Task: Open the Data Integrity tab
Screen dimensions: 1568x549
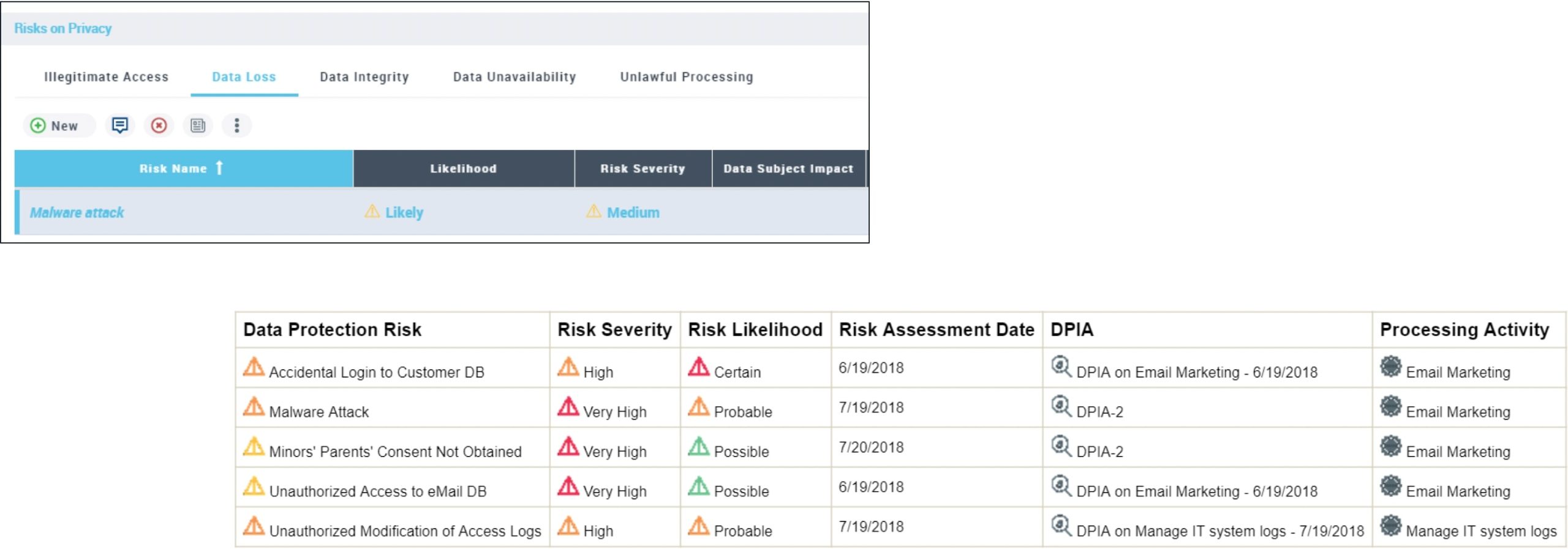Action: tap(364, 77)
